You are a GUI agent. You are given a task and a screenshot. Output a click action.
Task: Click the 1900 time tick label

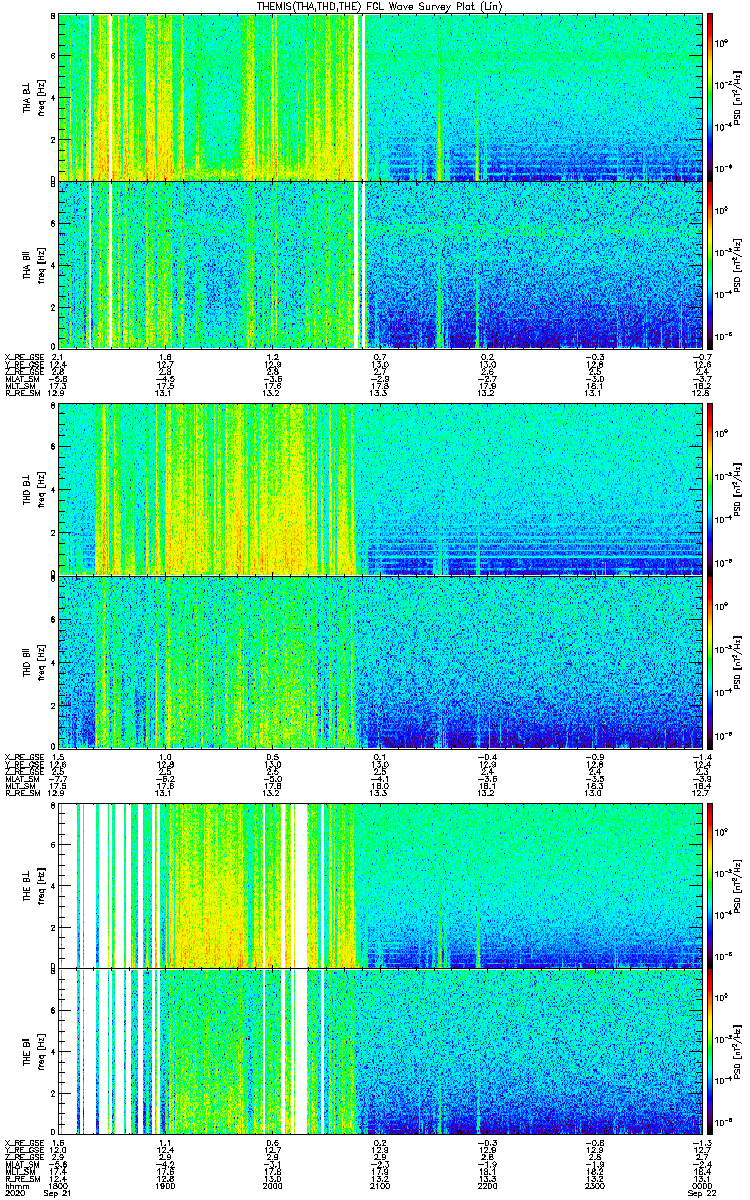coord(165,1187)
